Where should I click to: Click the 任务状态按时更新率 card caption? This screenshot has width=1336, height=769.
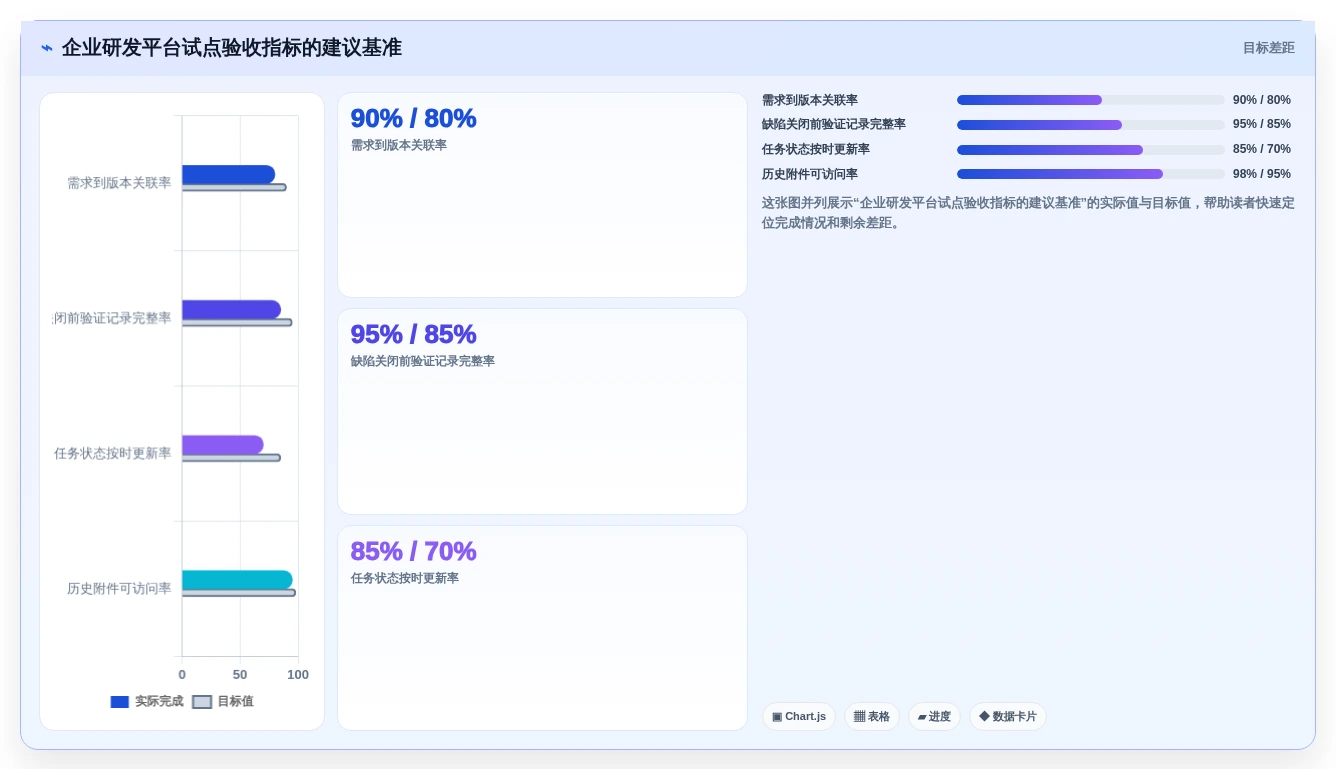point(405,578)
